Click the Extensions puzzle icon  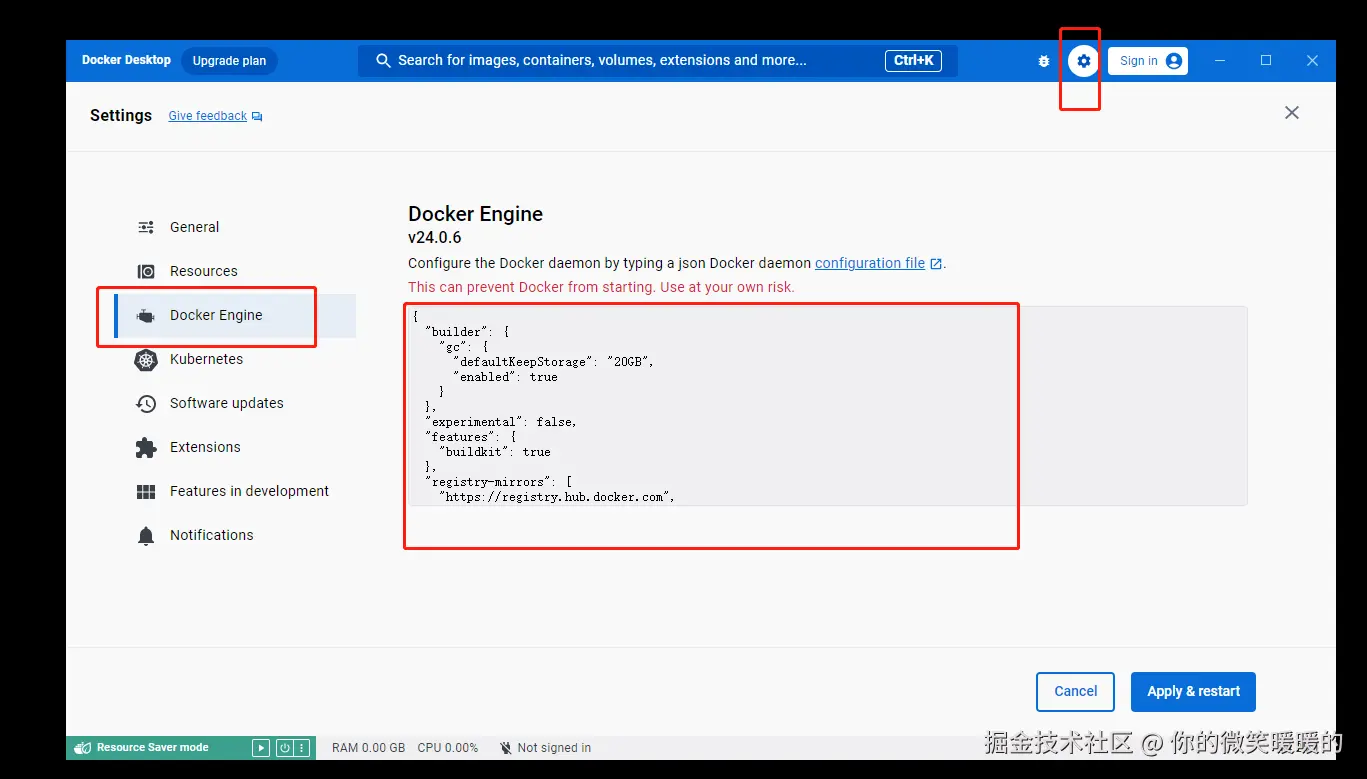click(146, 448)
